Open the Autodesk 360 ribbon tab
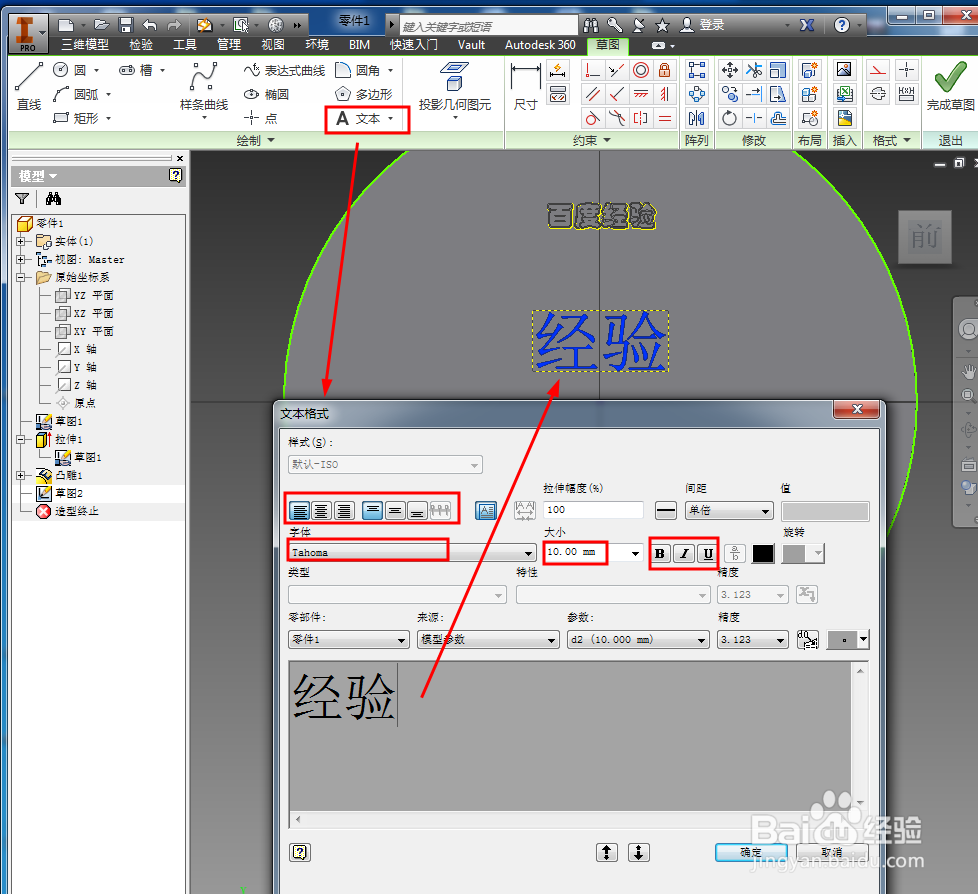Screen dimensions: 978x894 click(x=540, y=45)
